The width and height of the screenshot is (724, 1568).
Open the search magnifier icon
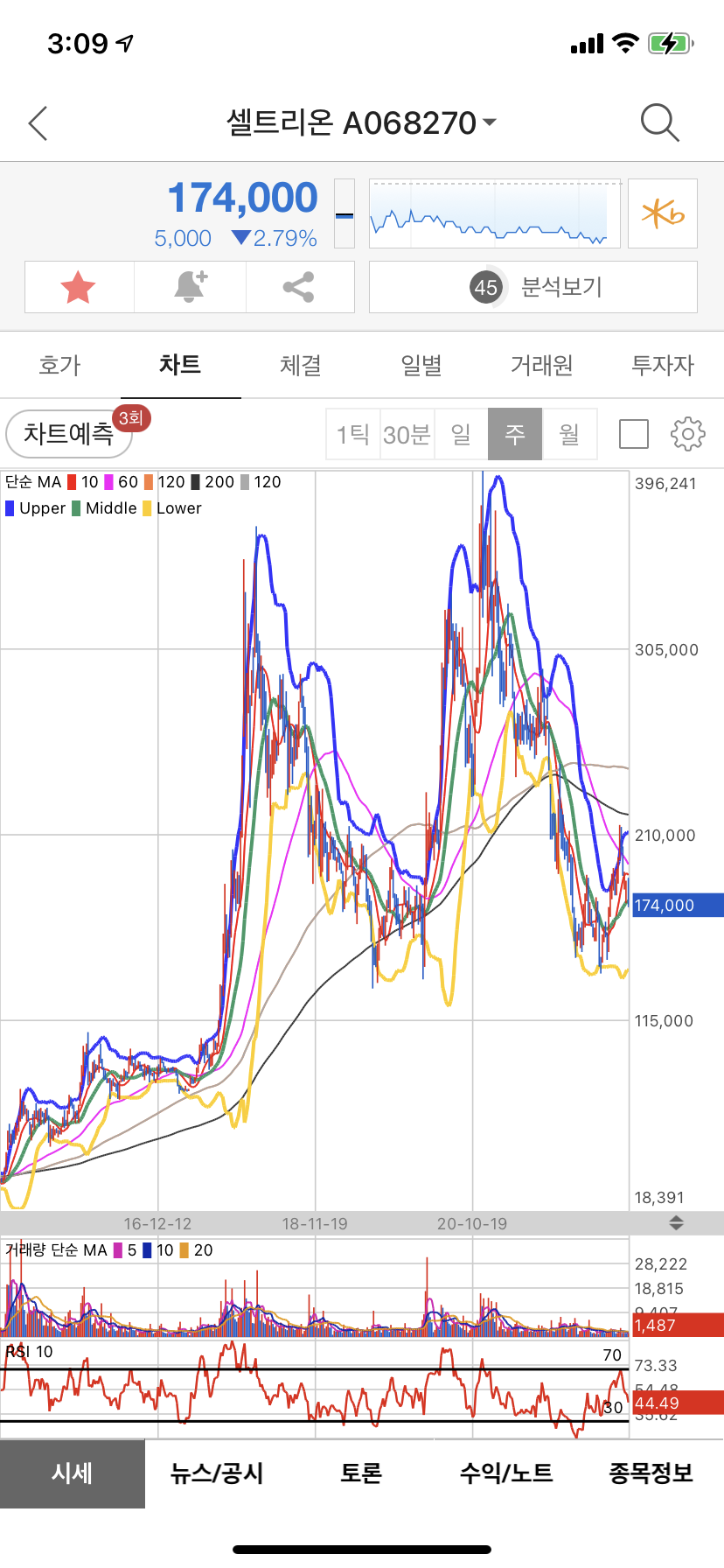click(659, 122)
